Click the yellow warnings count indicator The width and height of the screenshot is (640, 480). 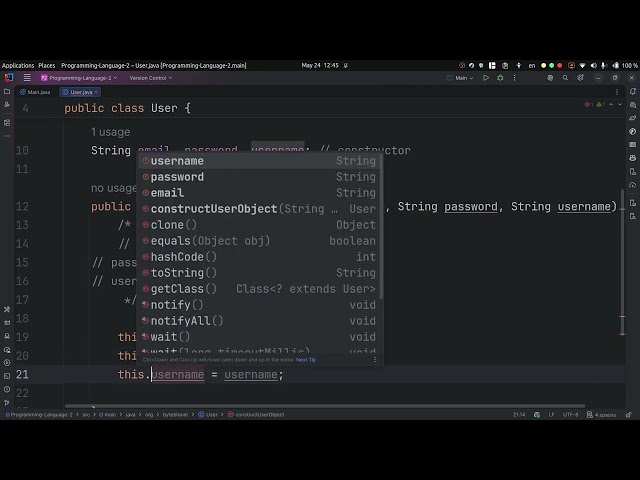(600, 104)
